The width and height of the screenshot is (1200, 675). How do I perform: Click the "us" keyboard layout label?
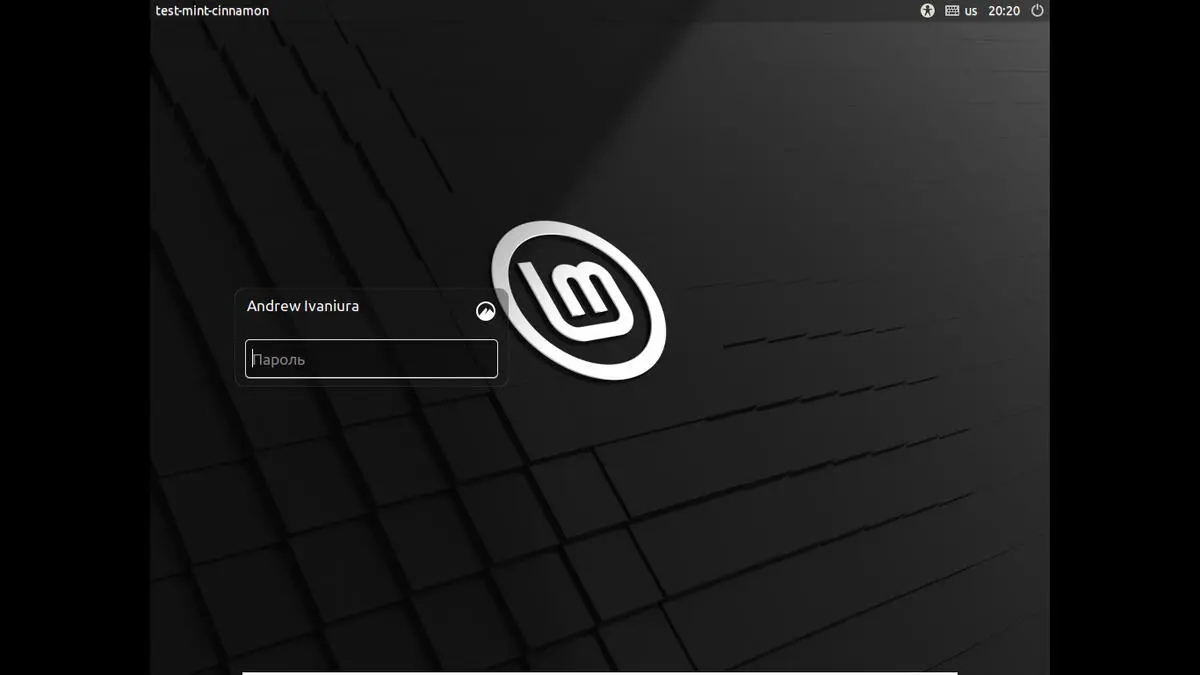click(x=971, y=11)
